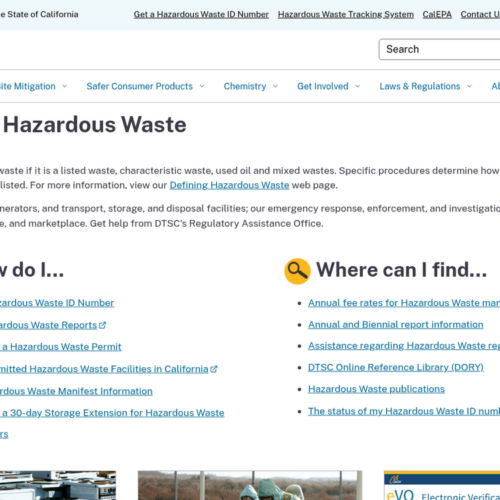This screenshot has height=500, width=500.
Task: Click the workers in hazmat suits thumbnail
Action: 250,485
